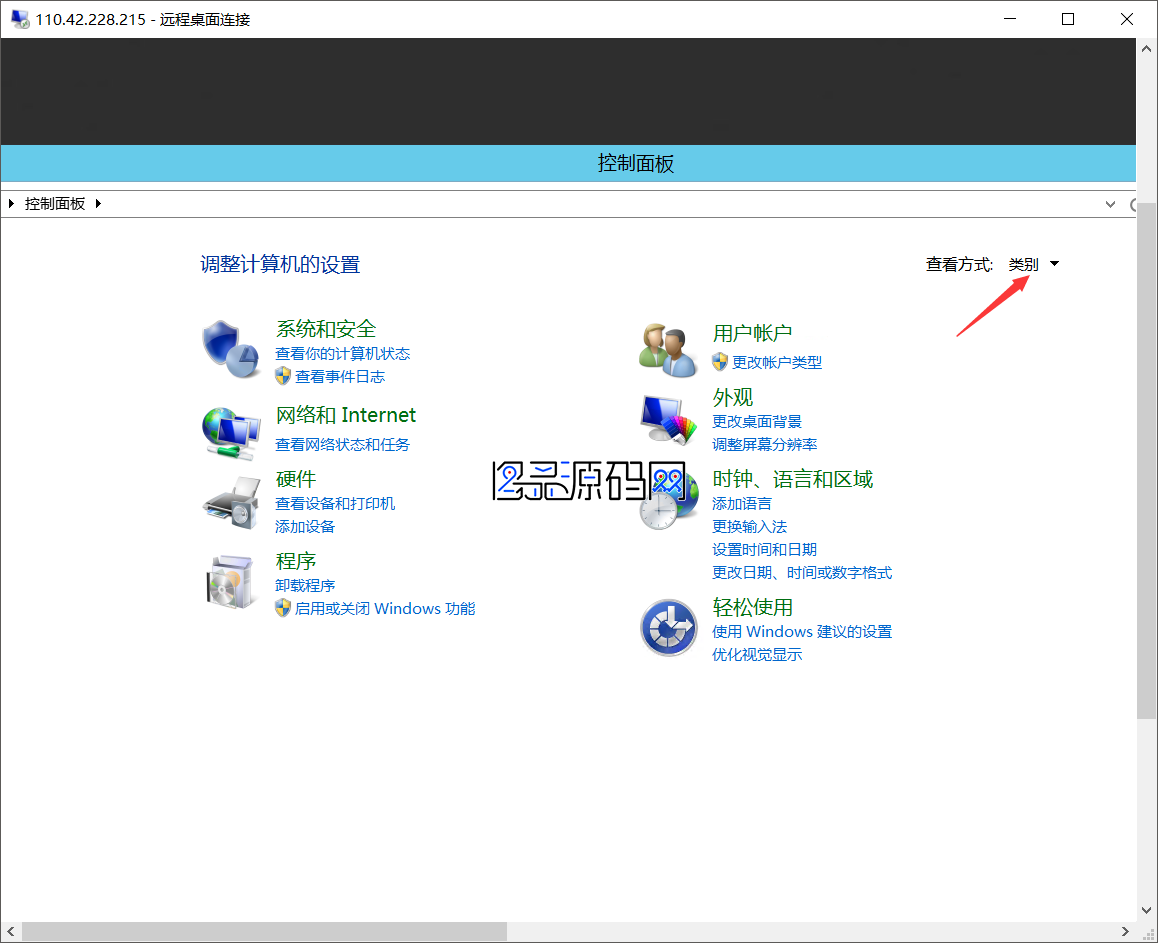
Task: Open 更改日期、时间或数字格式 link
Action: pos(802,572)
